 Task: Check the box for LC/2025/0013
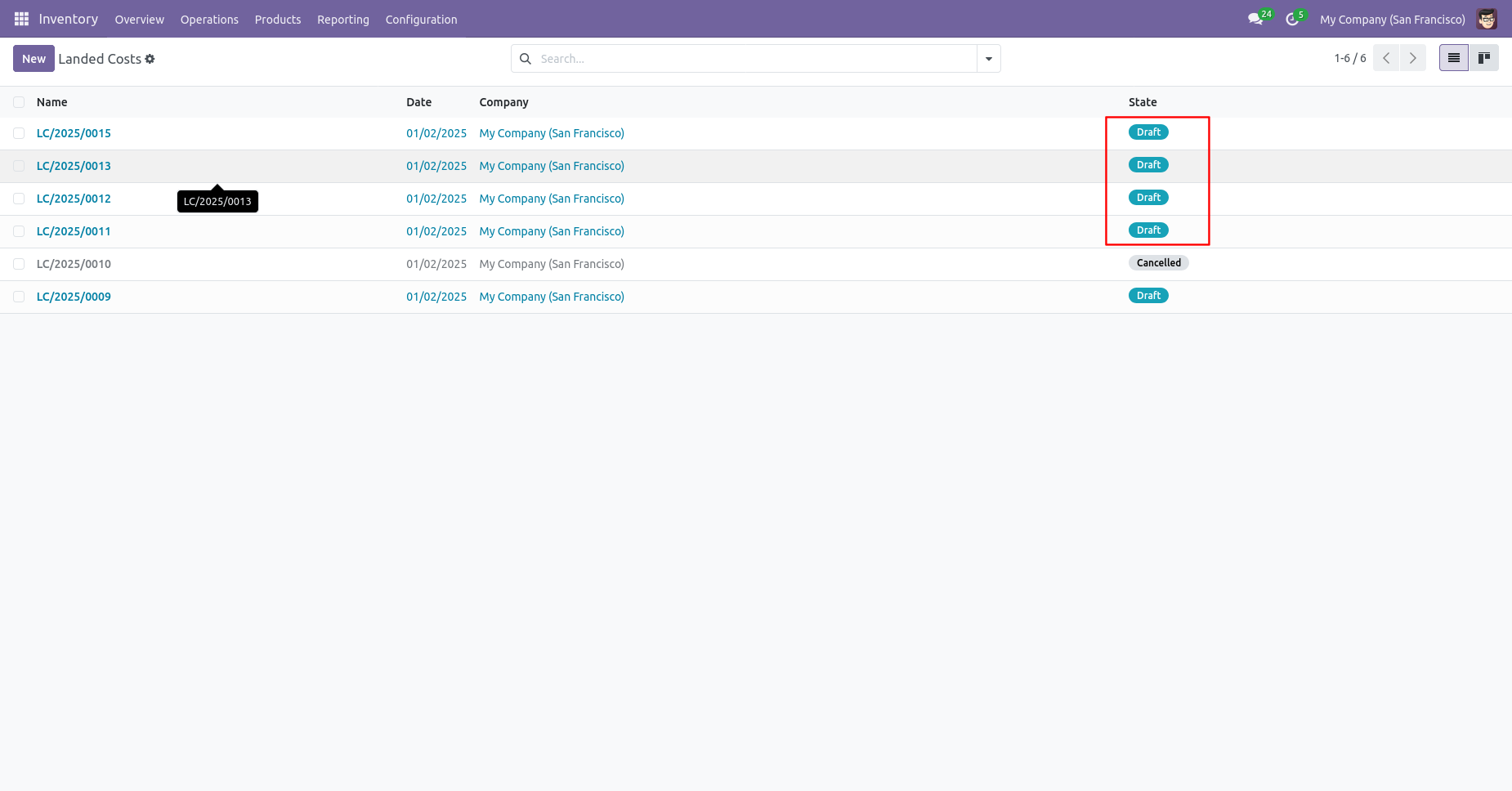click(x=19, y=166)
